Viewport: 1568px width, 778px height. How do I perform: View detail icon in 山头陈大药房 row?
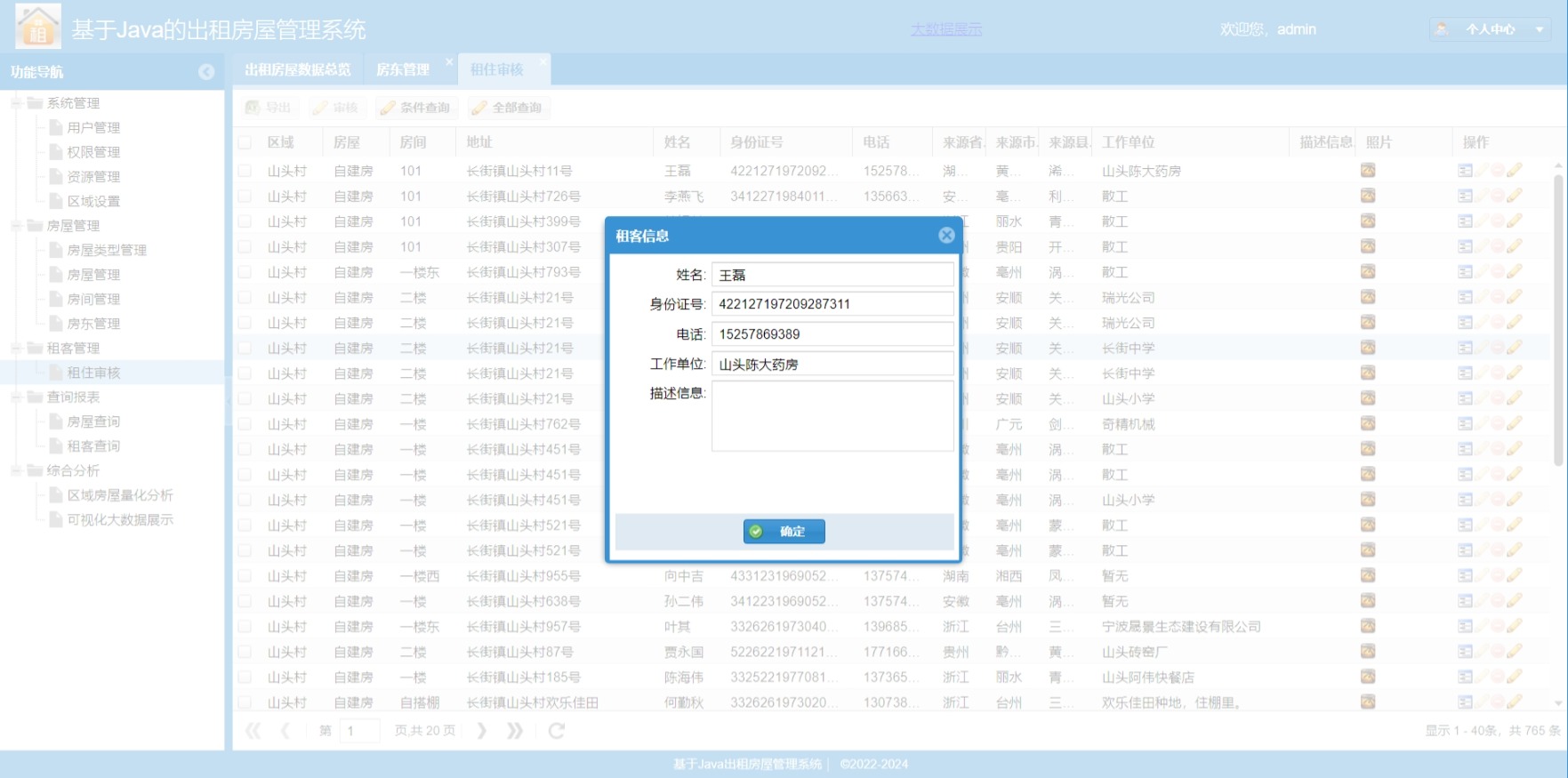(1465, 170)
